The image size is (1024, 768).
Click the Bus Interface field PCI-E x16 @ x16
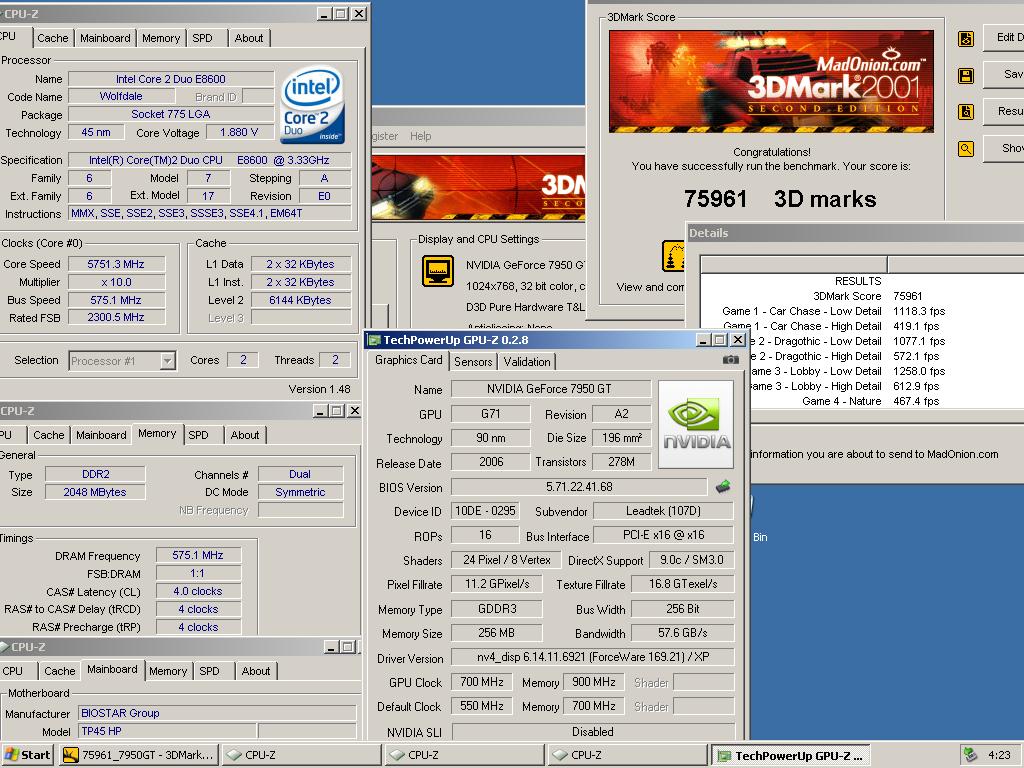click(663, 535)
